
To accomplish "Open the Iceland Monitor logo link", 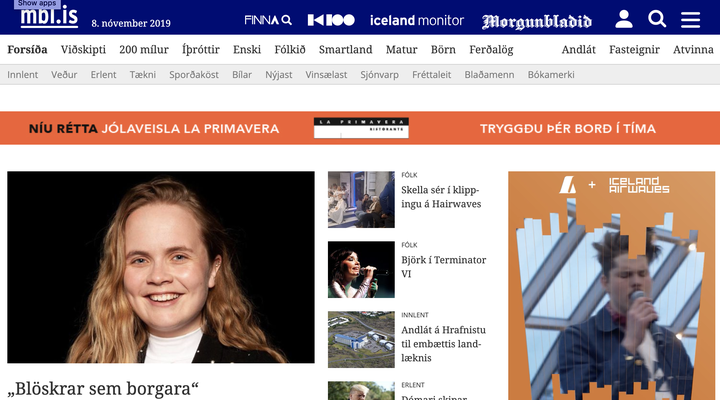I will click(417, 21).
